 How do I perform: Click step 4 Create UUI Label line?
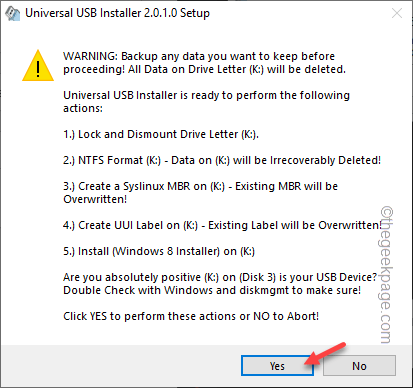pos(222,225)
